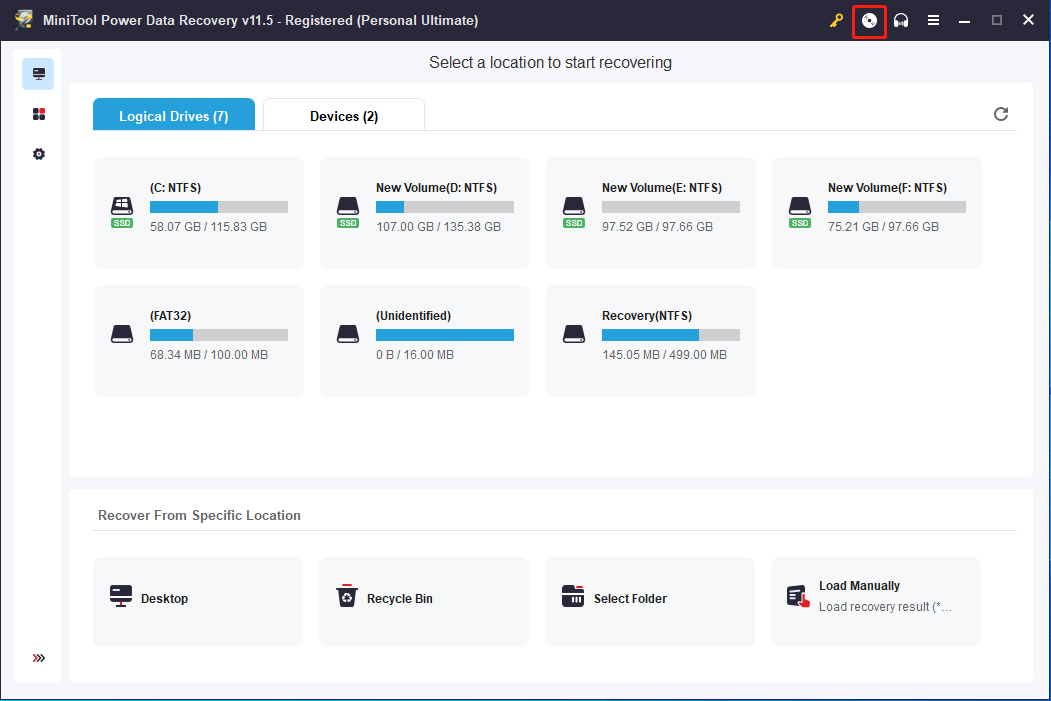Viewport: 1051px width, 701px height.
Task: Expand the sidebar with double-chevron arrows
Action: pos(39,658)
